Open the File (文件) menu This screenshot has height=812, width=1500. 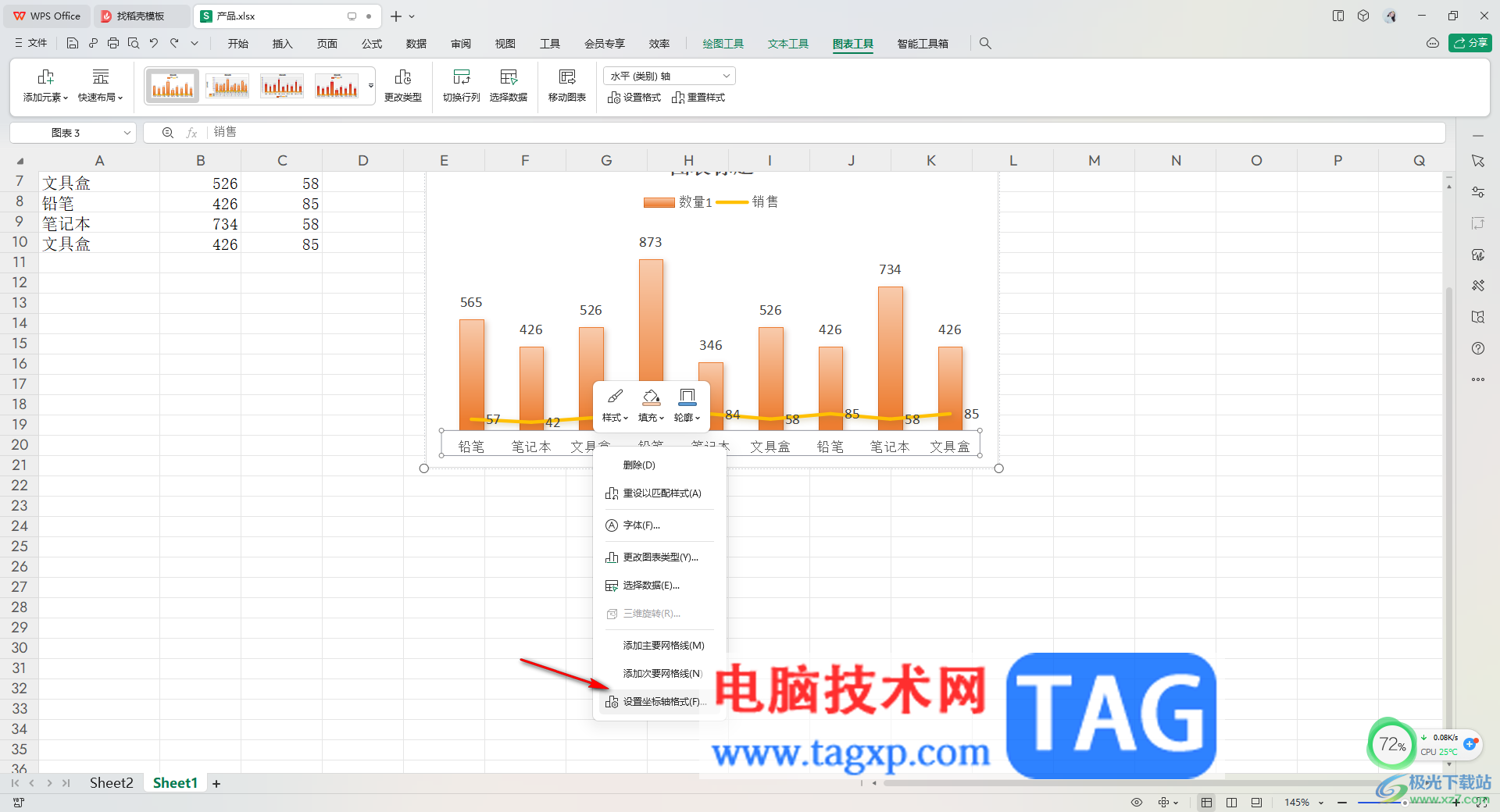click(x=31, y=44)
